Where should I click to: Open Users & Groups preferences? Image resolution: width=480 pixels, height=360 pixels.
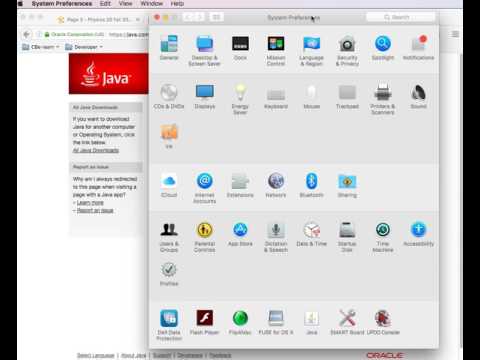tap(169, 237)
